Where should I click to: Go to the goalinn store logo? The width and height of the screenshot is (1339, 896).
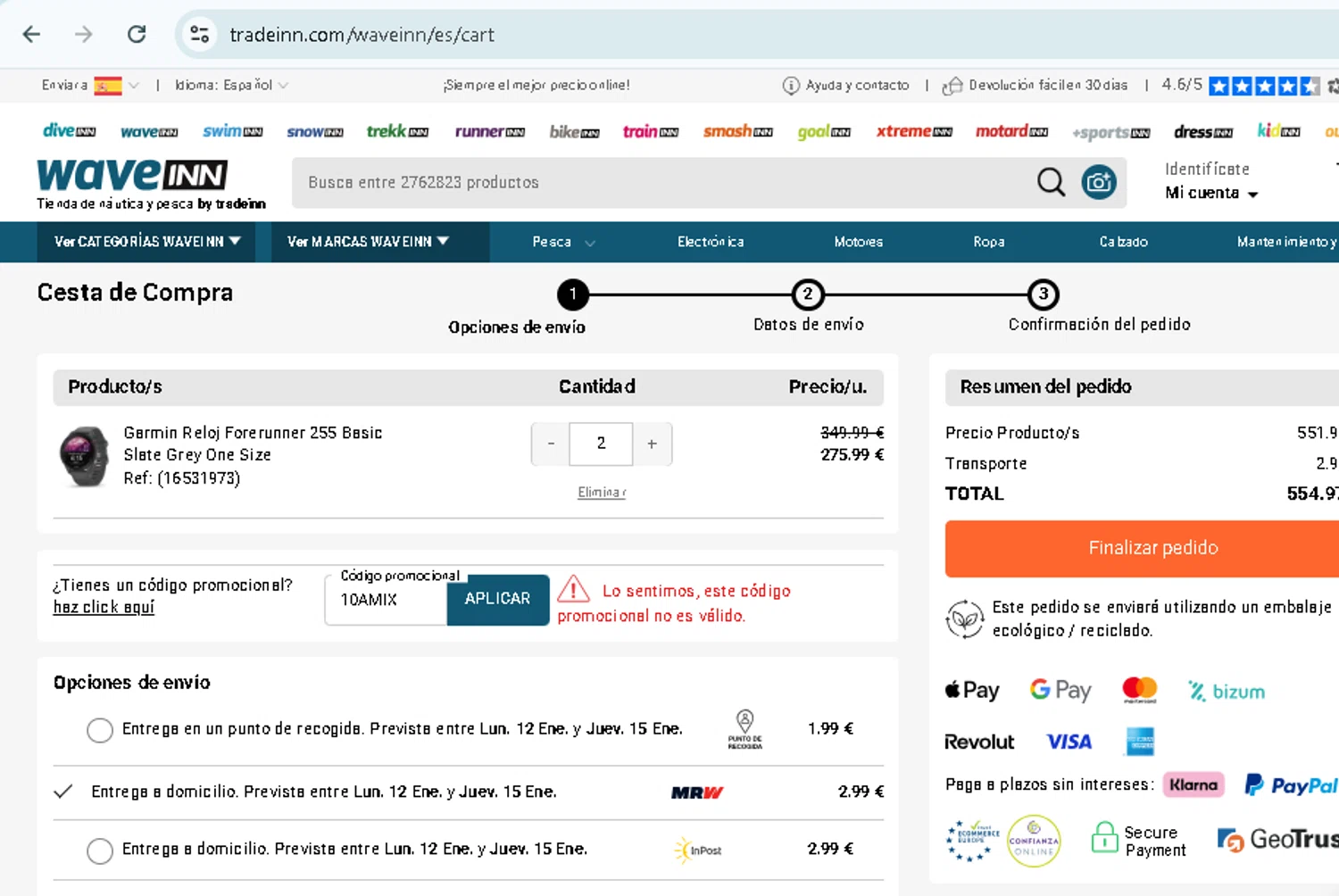pos(824,132)
